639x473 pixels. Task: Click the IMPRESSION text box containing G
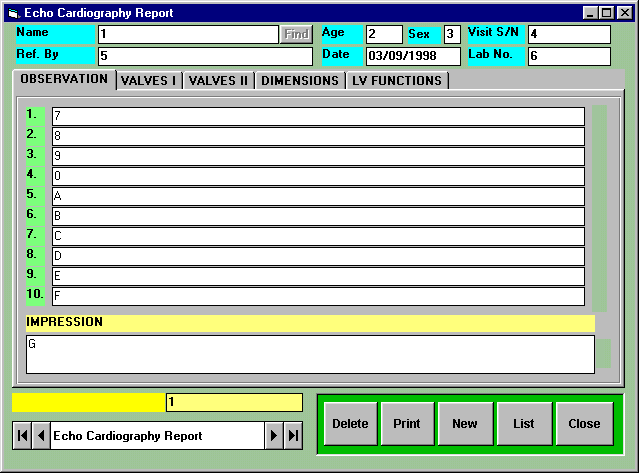pos(311,354)
